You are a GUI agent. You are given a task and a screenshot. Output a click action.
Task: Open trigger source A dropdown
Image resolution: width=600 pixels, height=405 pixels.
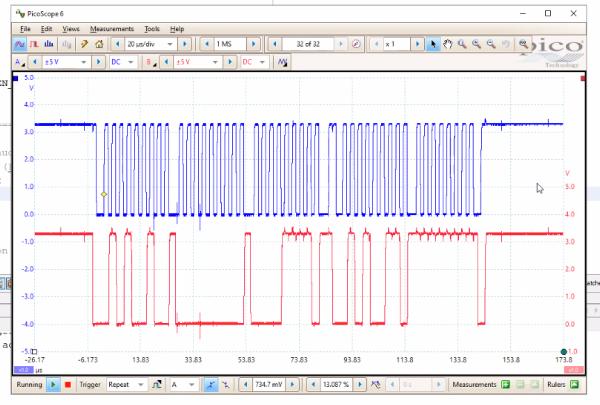[191, 385]
